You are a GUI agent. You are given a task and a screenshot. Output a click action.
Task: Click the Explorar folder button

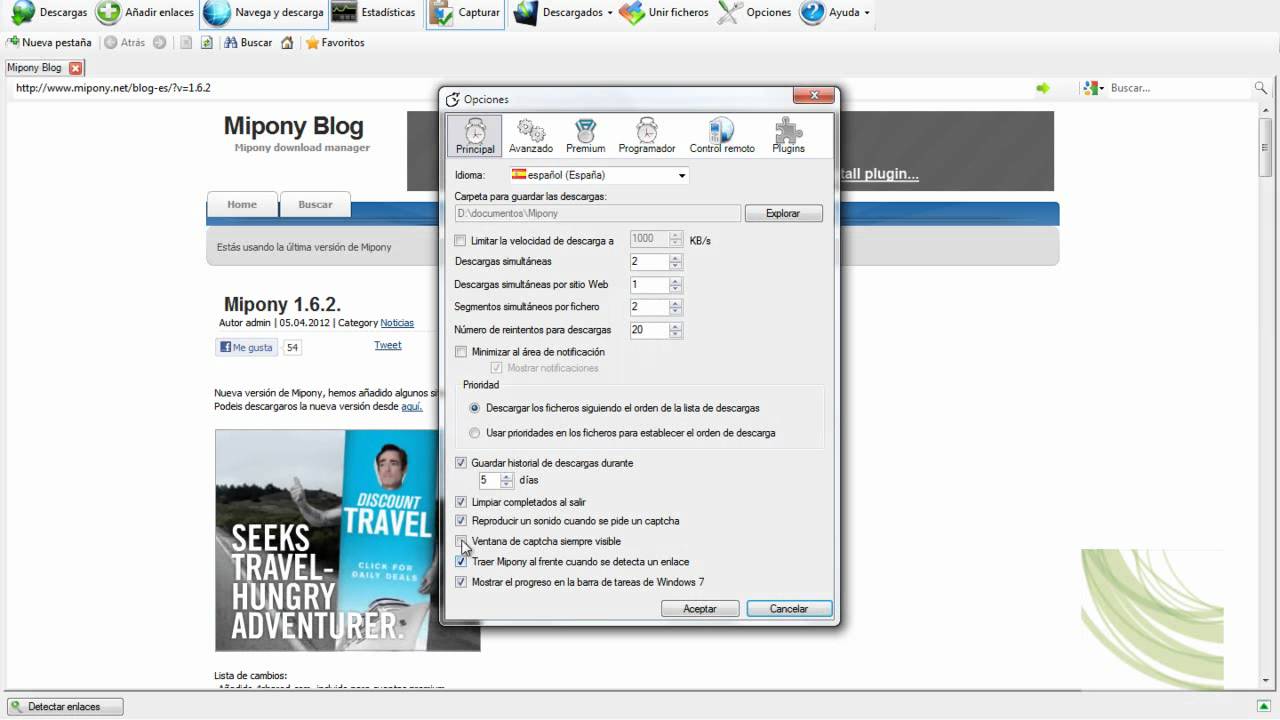coord(783,213)
